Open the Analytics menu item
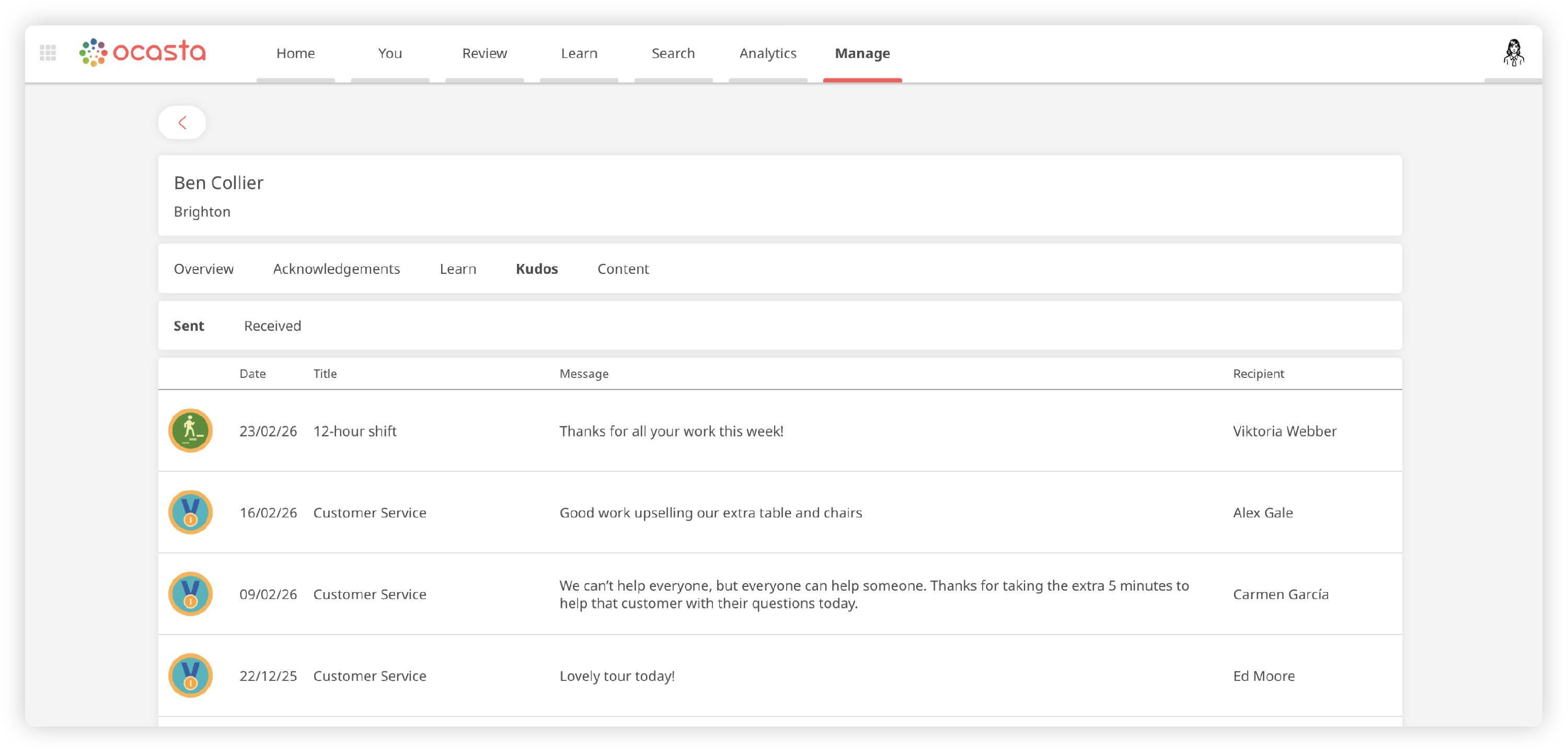This screenshot has height=751, width=1568. click(768, 53)
